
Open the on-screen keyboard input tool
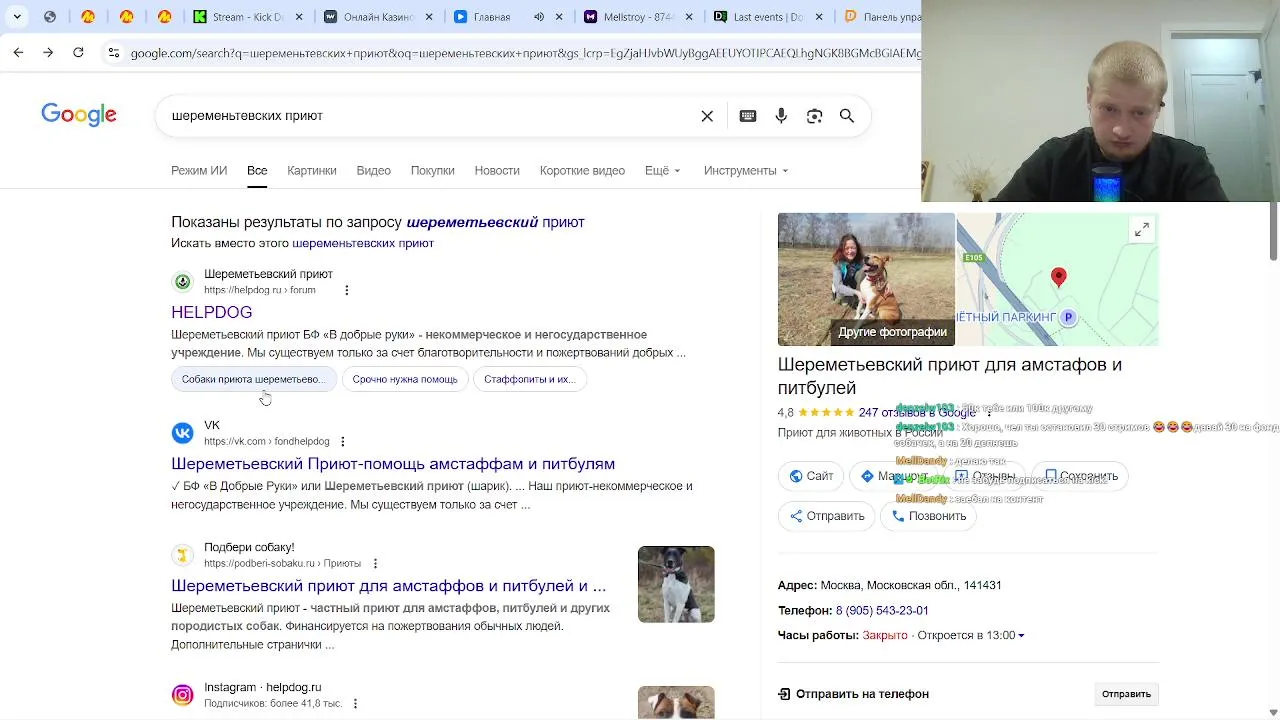tap(748, 116)
